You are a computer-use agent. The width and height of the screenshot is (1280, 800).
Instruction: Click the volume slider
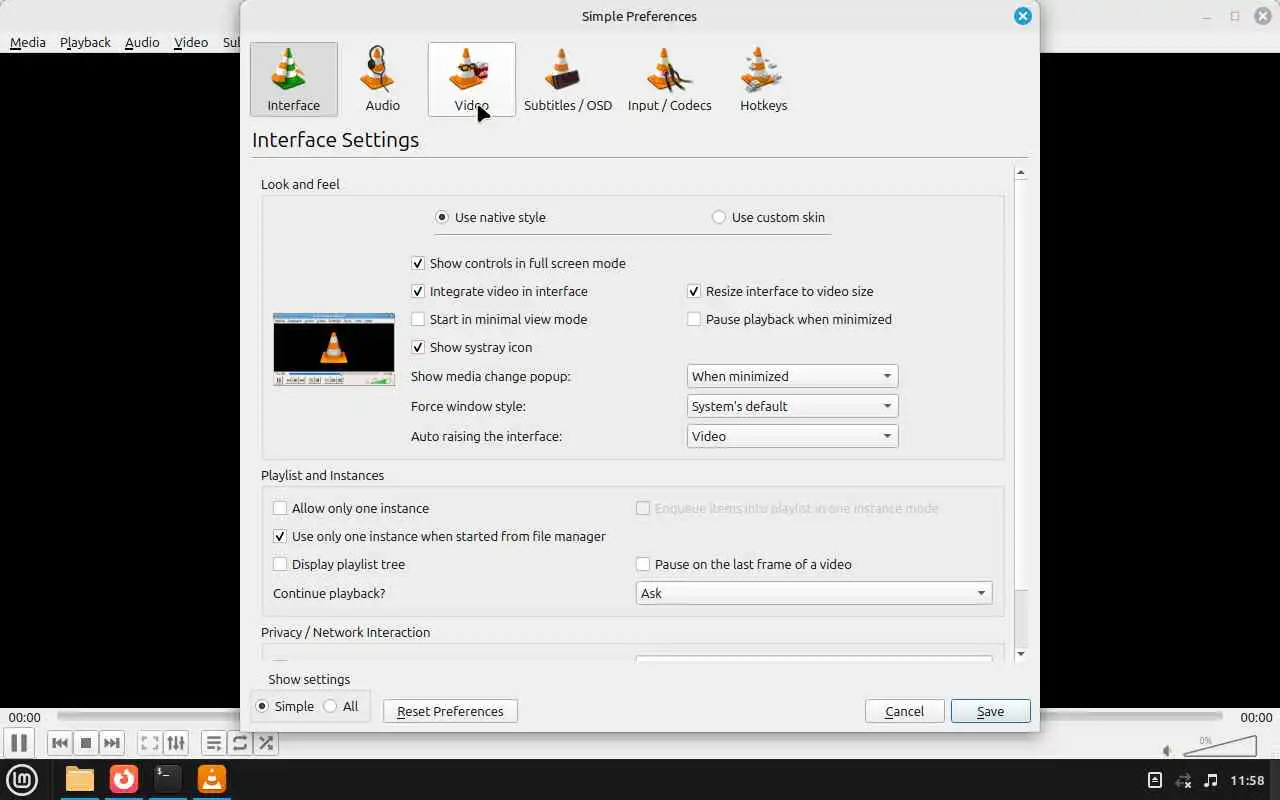1220,746
